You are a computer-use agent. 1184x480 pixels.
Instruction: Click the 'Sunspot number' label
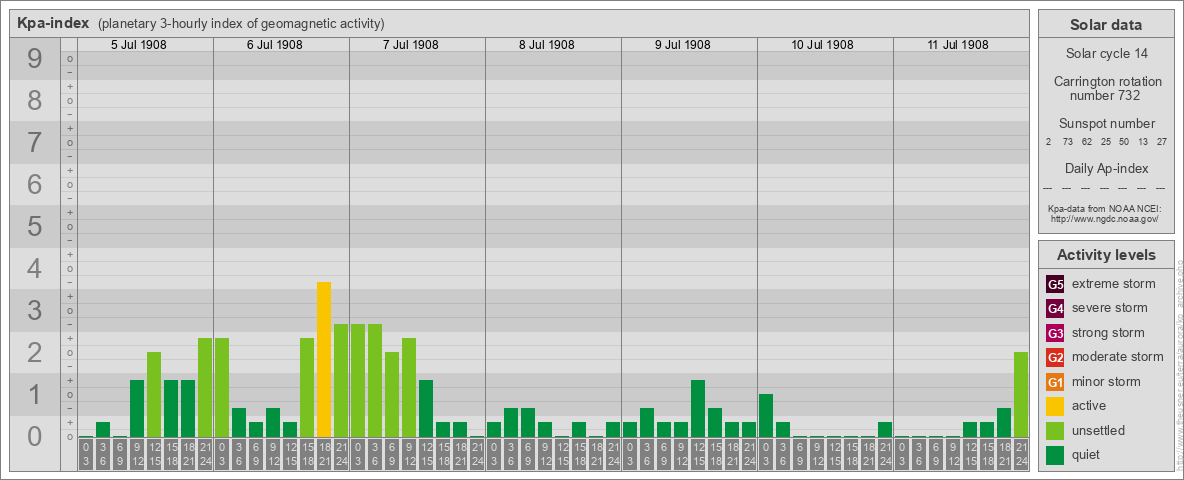click(x=1106, y=124)
